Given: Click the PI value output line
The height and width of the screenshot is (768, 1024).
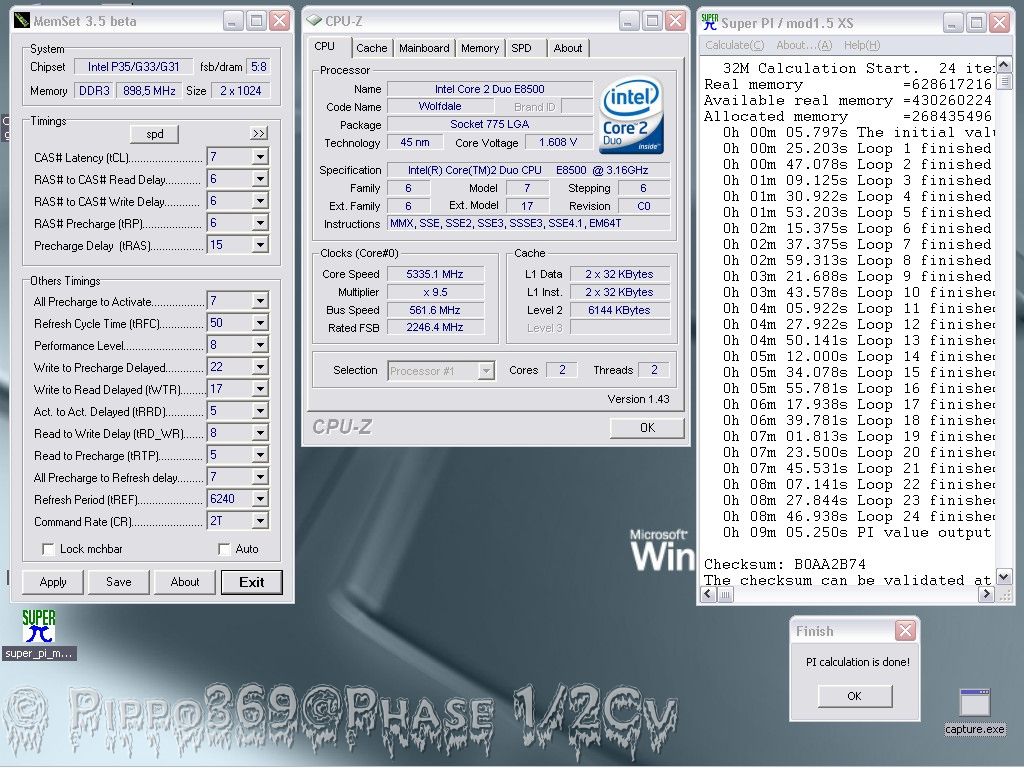Looking at the screenshot, I should (x=857, y=532).
